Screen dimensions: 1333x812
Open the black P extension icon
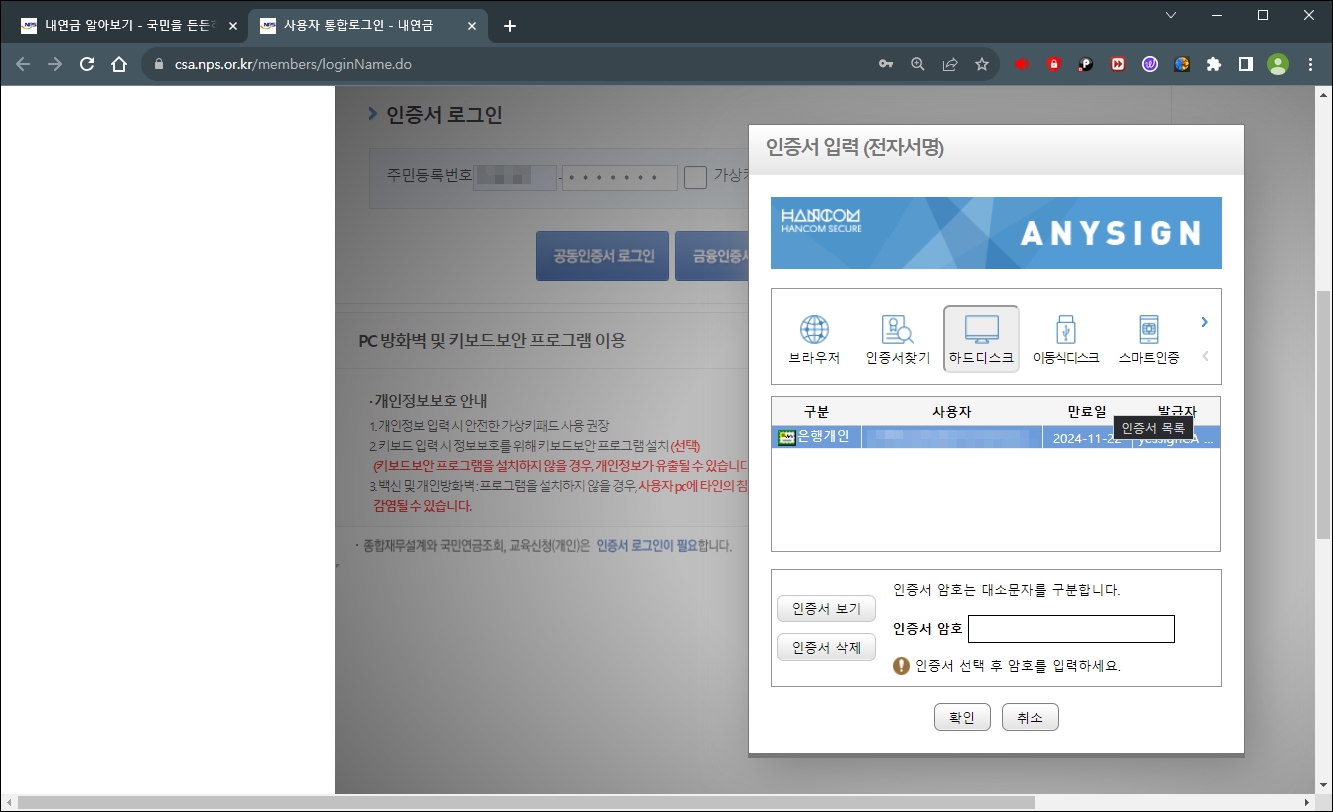tap(1086, 64)
